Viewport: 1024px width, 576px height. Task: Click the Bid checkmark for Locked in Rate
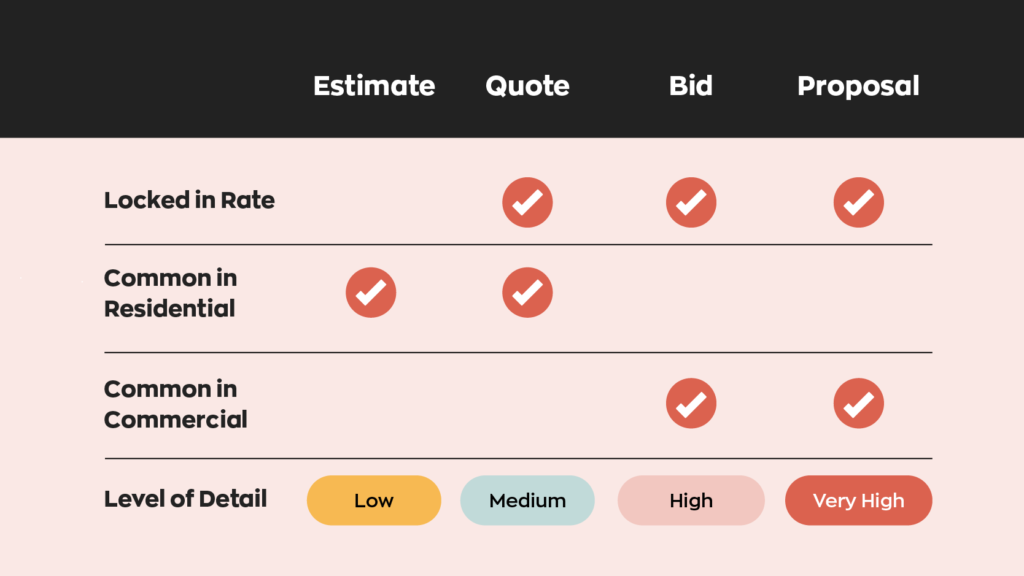(691, 202)
